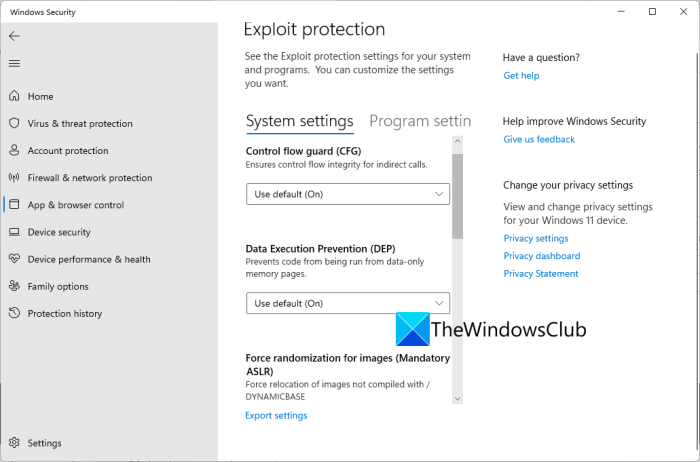This screenshot has width=700, height=462.
Task: Open the Get help link
Action: pos(521,76)
